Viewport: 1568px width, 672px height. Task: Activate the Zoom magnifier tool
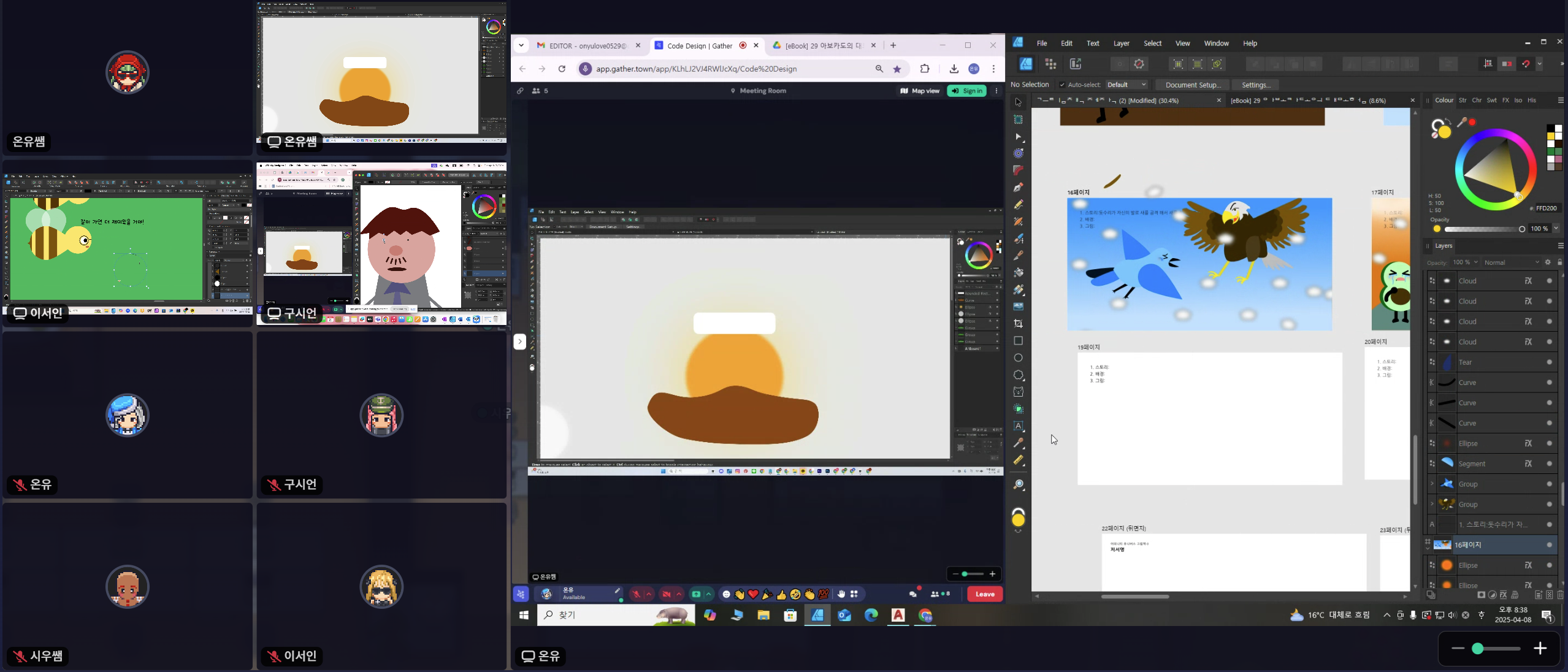tap(1018, 485)
